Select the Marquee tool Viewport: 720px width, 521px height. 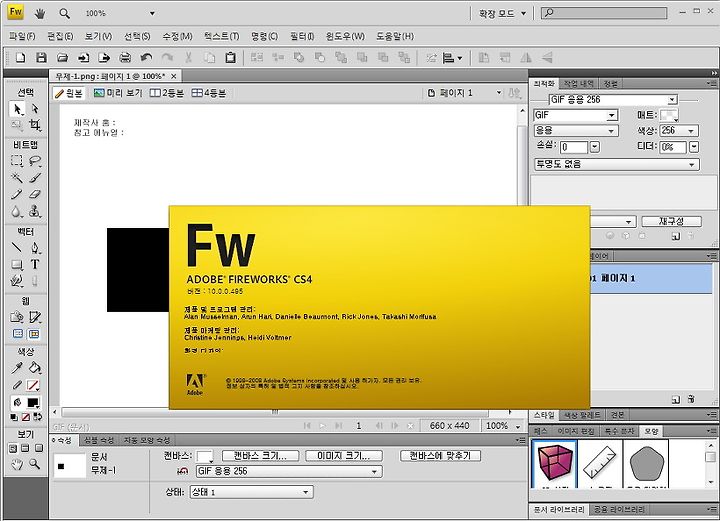[x=17, y=161]
